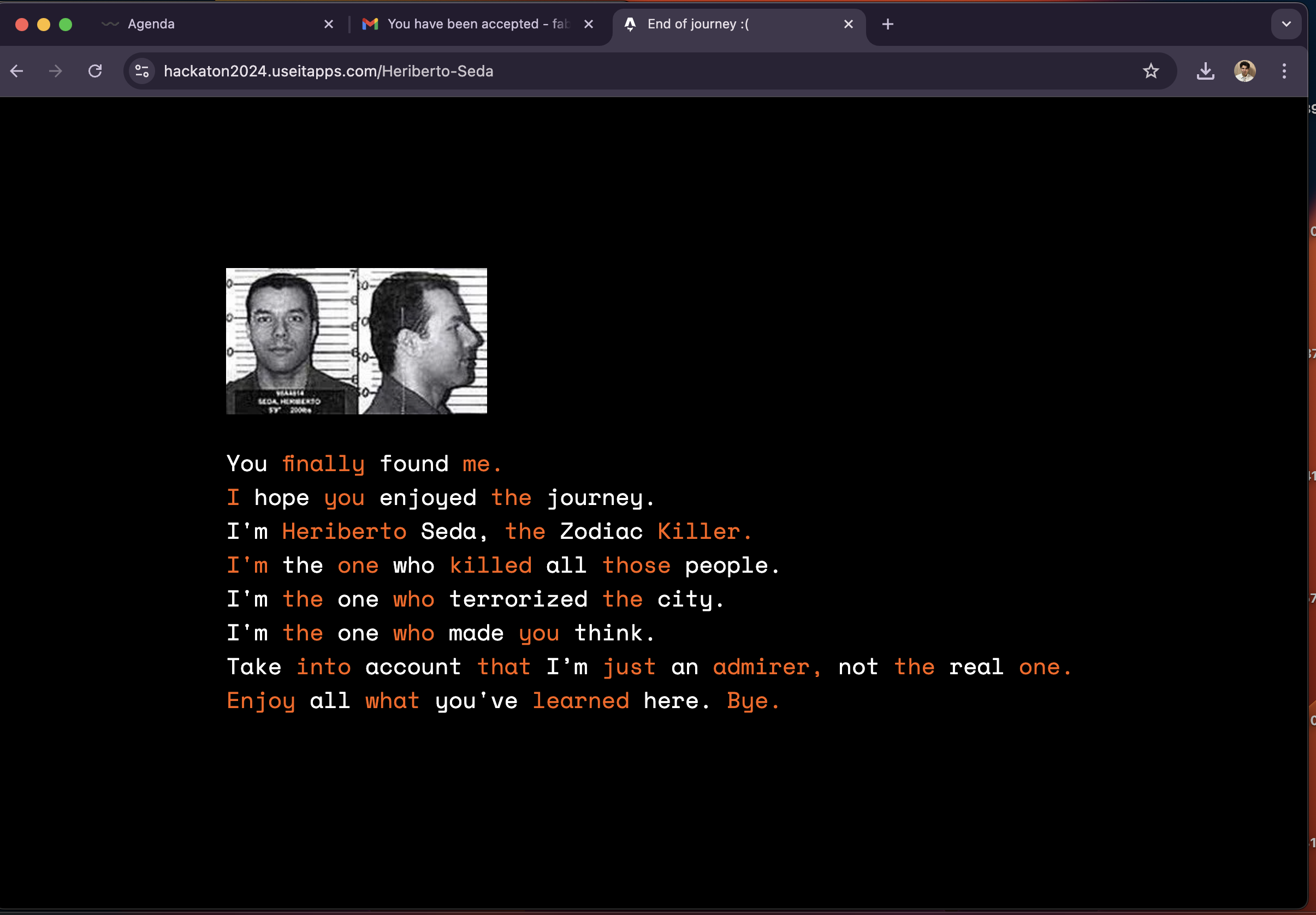The image size is (1316, 915).
Task: Click the browser back arrow
Action: click(17, 71)
